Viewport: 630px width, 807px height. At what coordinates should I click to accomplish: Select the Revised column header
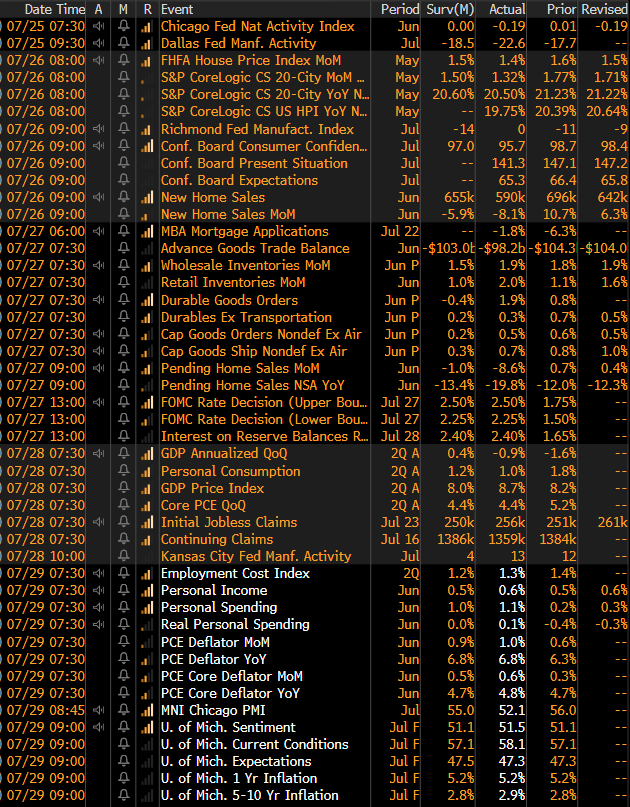(x=603, y=9)
